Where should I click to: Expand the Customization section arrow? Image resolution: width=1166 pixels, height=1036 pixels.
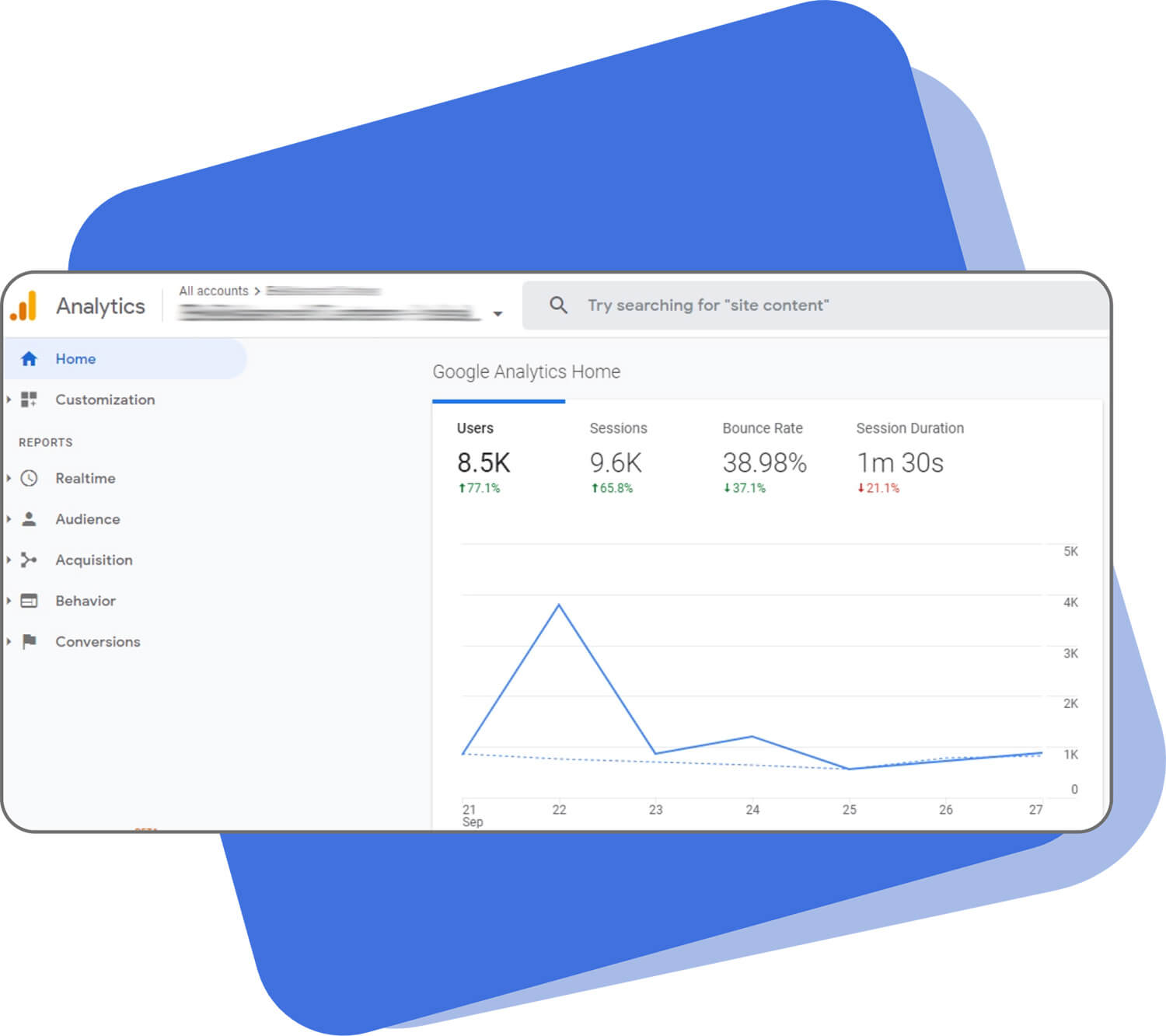pos(9,399)
